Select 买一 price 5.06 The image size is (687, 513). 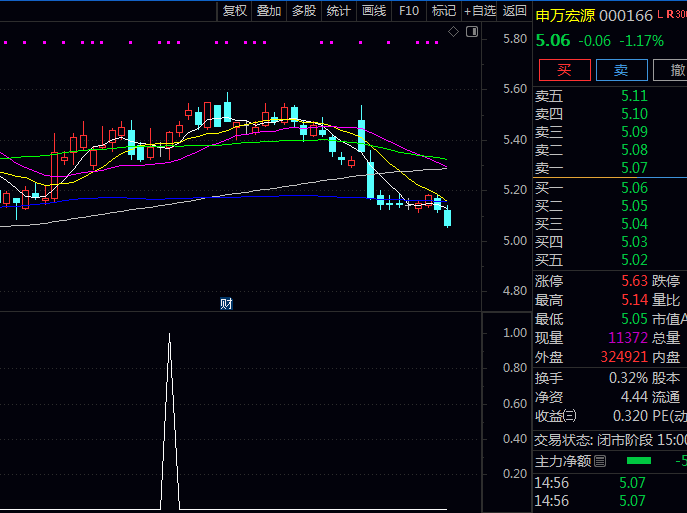pyautogui.click(x=634, y=188)
